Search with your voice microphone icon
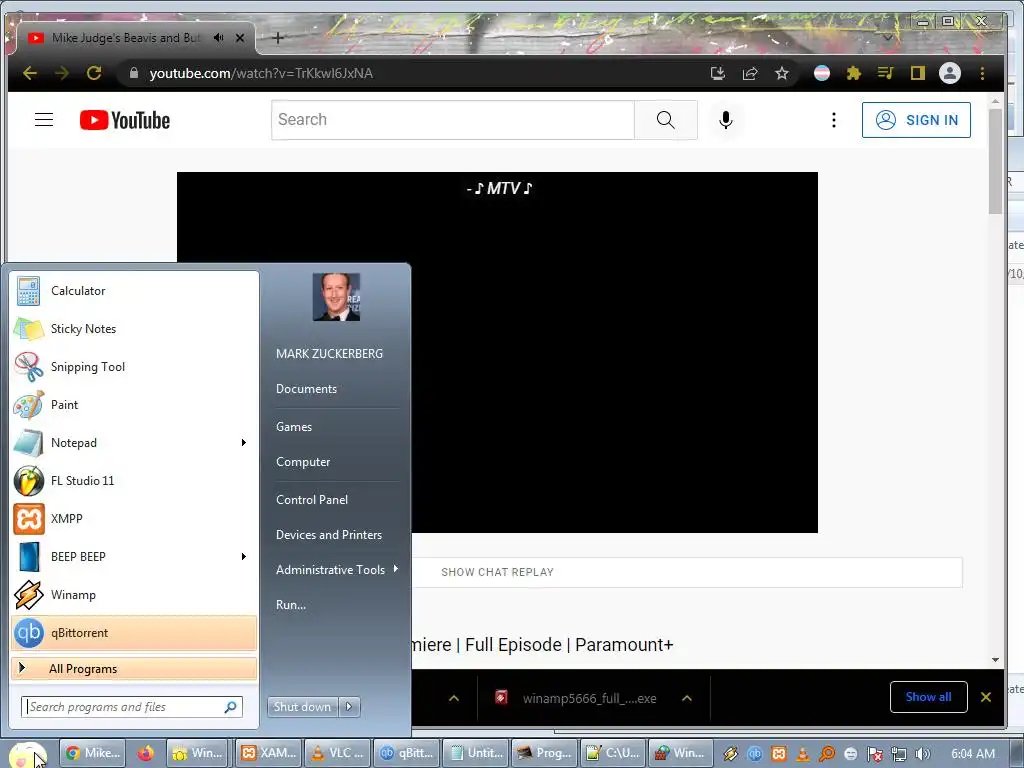 (726, 120)
